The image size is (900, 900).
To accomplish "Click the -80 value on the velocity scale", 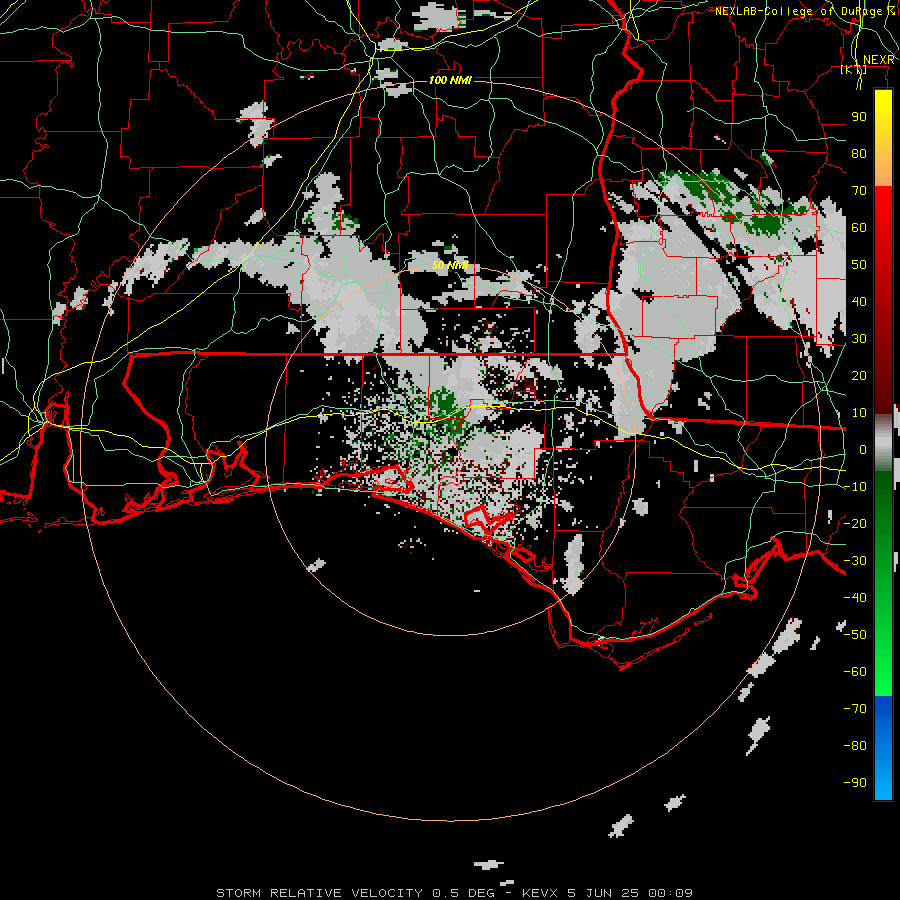I will 855,746.
